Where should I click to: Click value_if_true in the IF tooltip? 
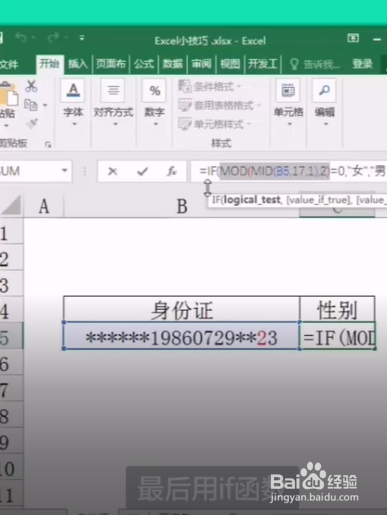(x=318, y=200)
